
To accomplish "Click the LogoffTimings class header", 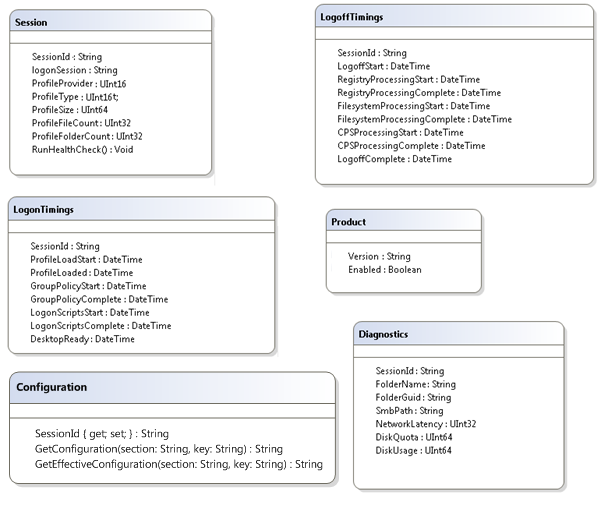I will coord(351,17).
